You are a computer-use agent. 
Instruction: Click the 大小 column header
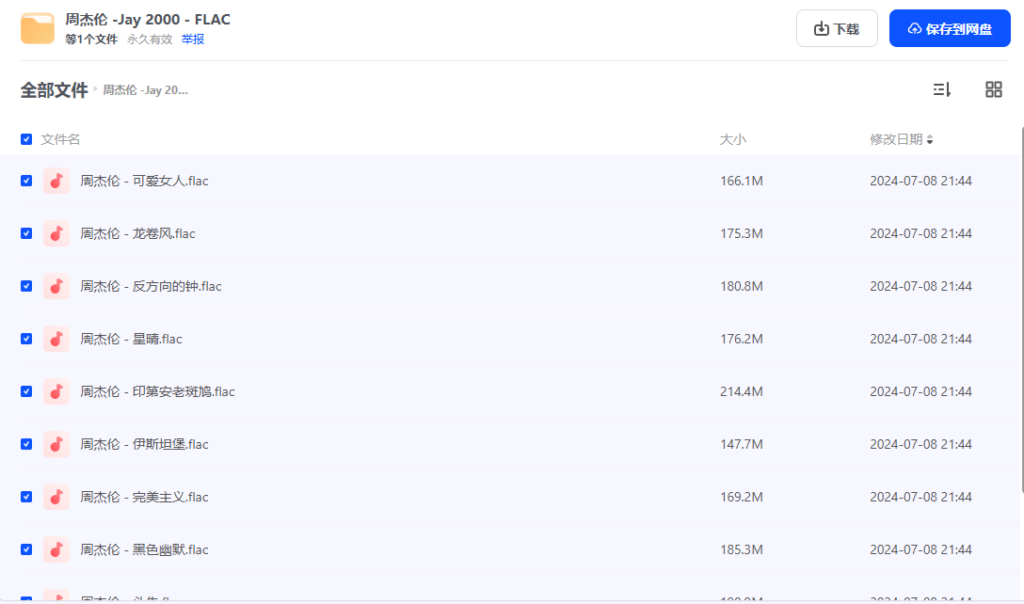733,139
